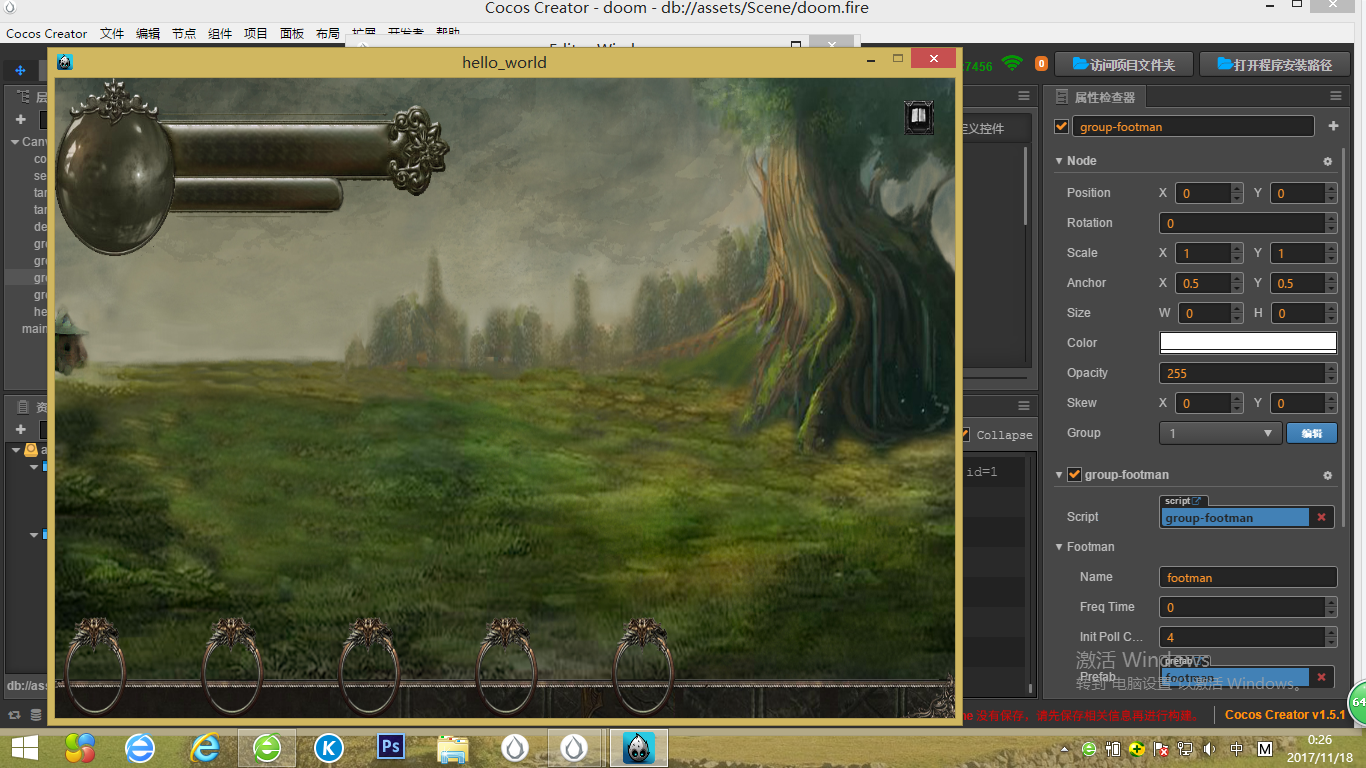Click the add component plus icon
Screen dimensions: 1366x768
coord(1333,127)
